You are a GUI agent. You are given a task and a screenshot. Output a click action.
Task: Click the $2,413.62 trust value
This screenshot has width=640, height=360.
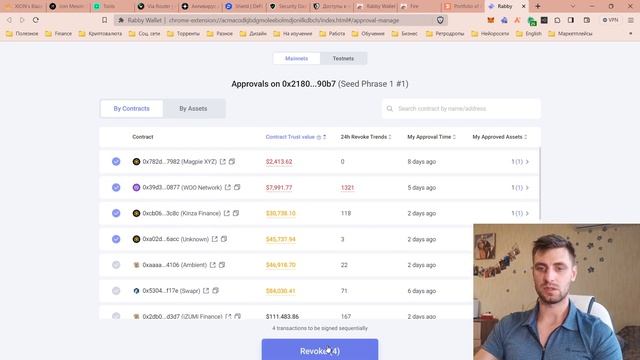pos(279,162)
